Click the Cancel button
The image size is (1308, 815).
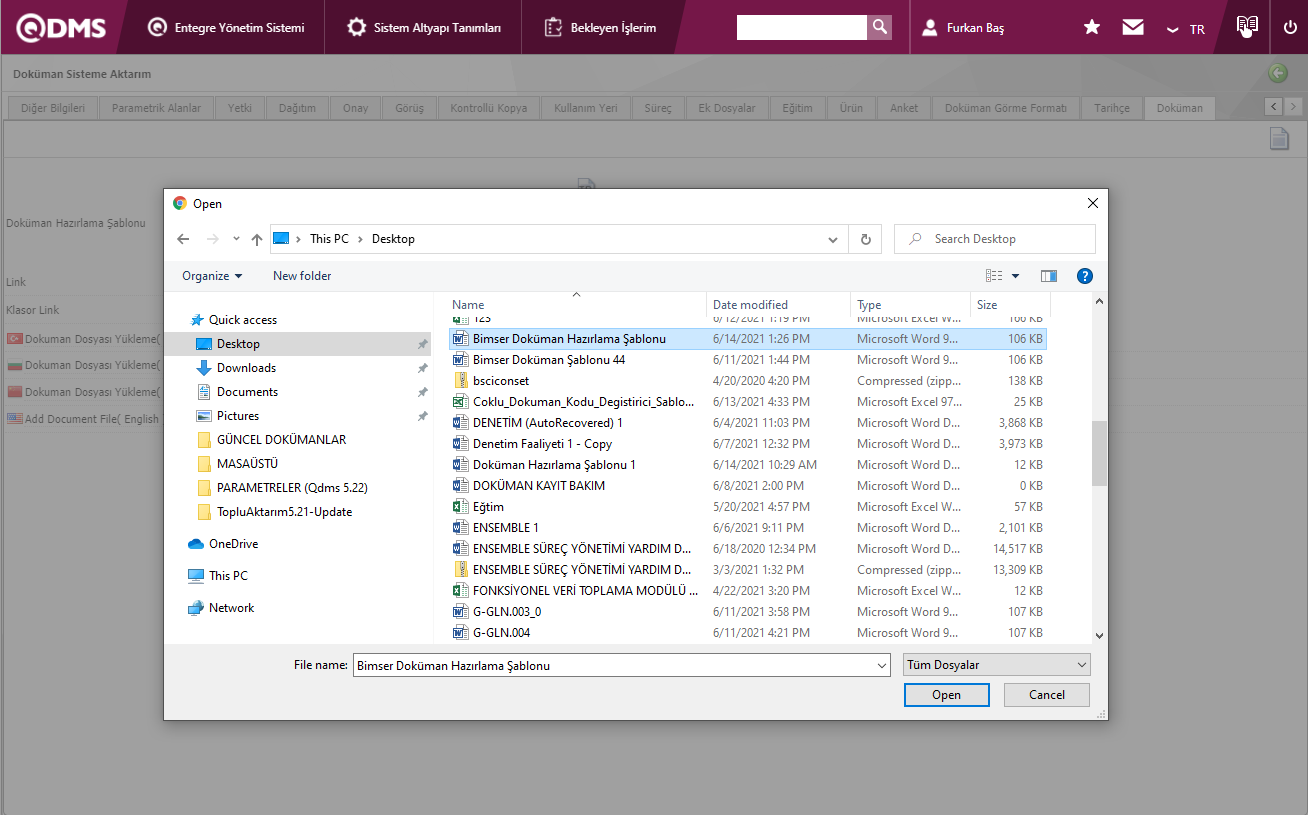1047,695
